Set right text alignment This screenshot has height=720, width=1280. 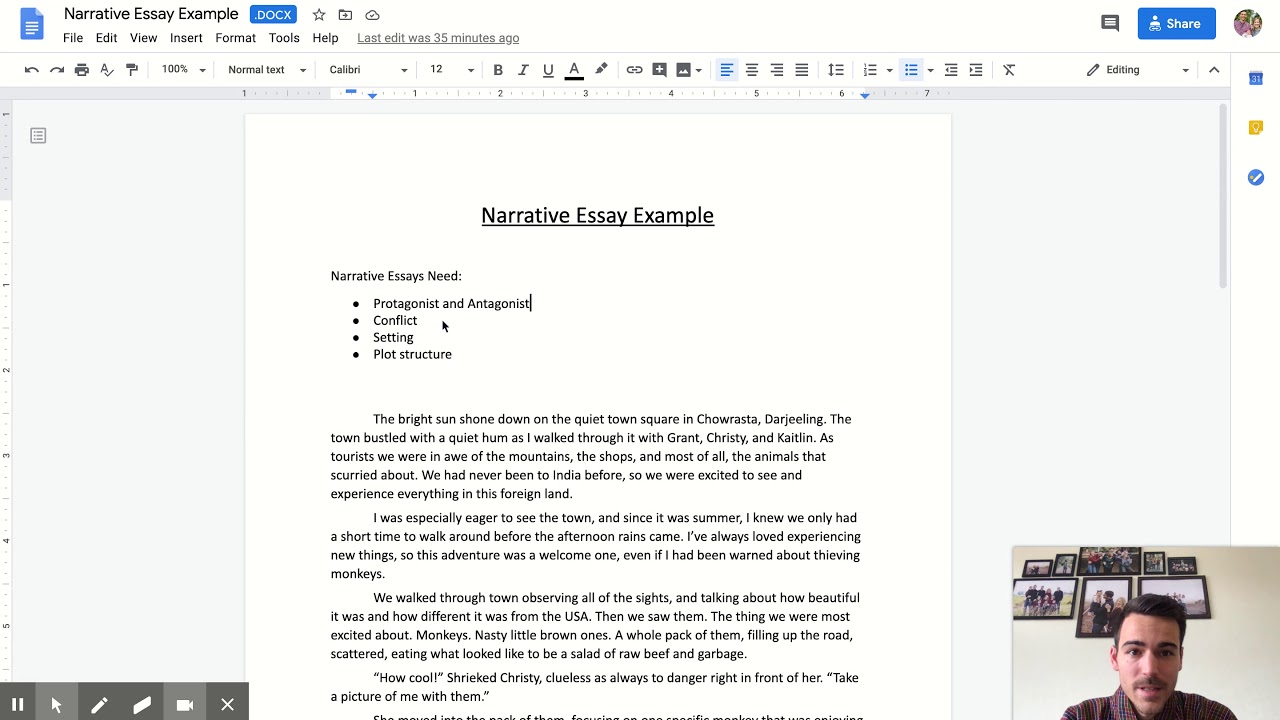tap(777, 70)
